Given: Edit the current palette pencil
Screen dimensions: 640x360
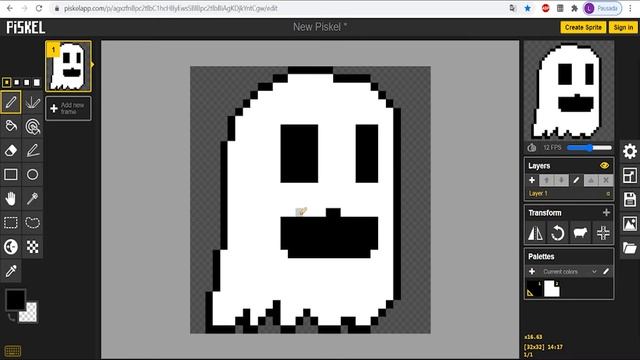Looking at the screenshot, I should tap(606, 271).
